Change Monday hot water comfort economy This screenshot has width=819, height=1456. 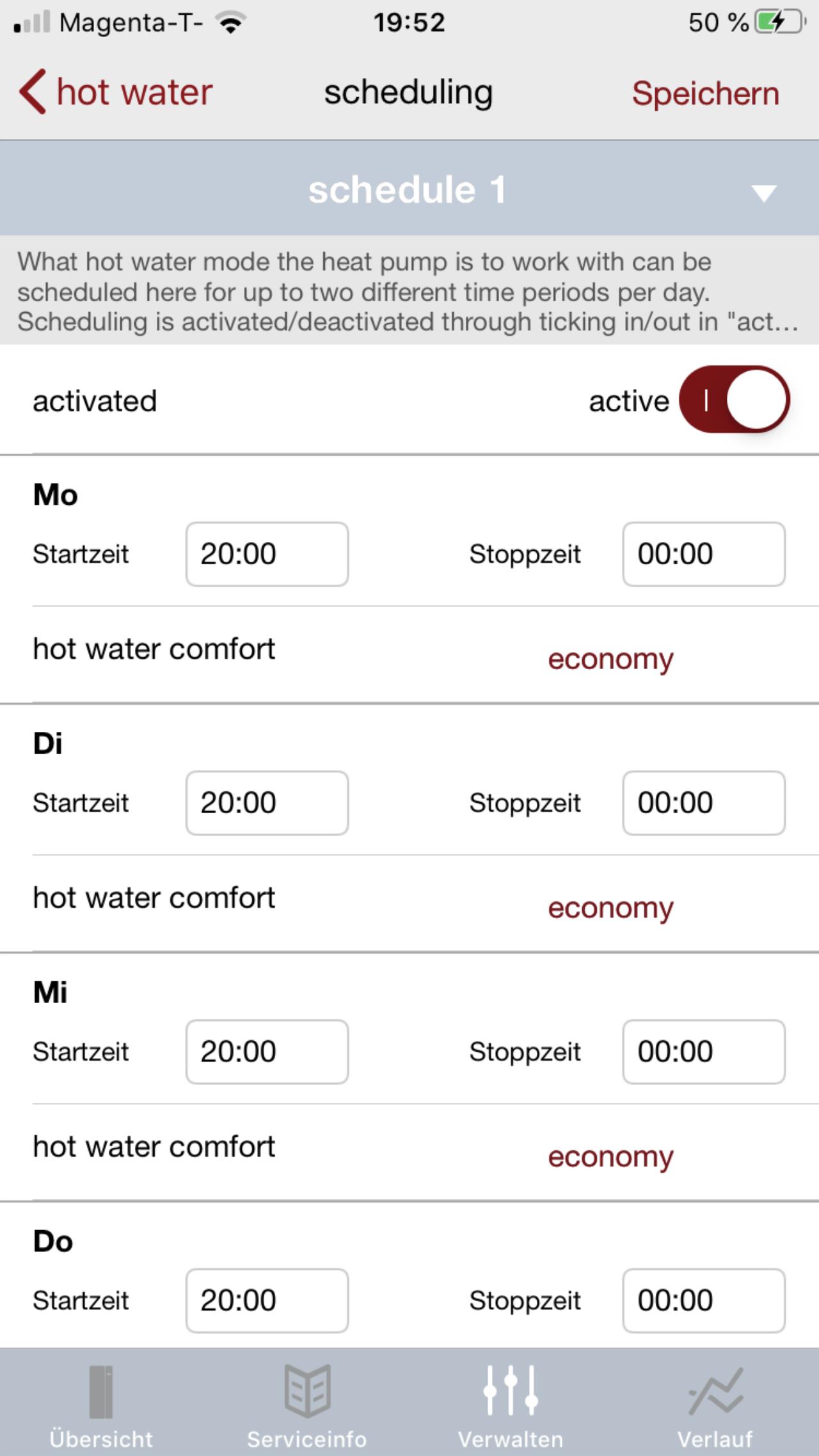pyautogui.click(x=610, y=659)
